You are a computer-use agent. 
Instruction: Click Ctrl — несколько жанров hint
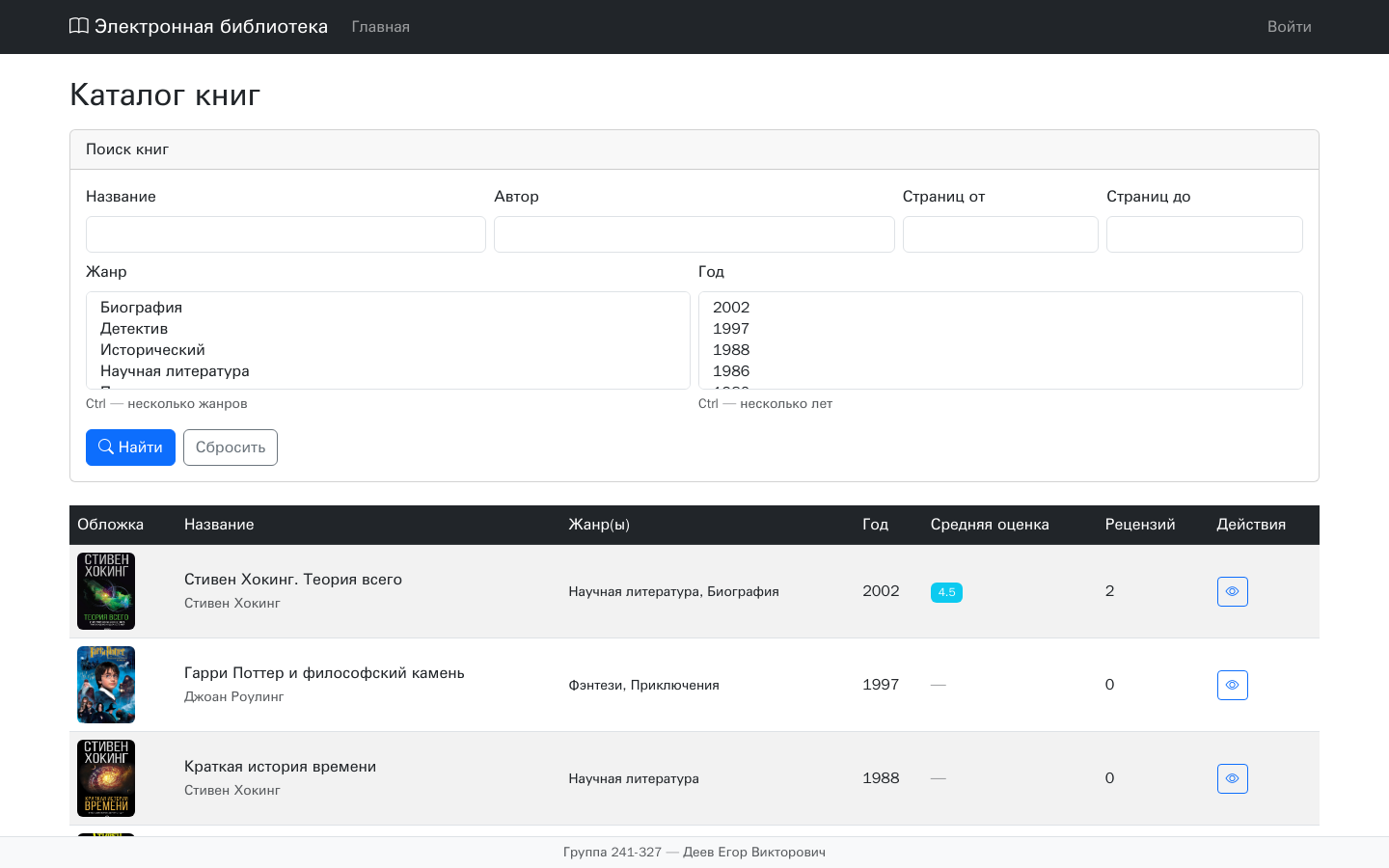[x=167, y=404]
